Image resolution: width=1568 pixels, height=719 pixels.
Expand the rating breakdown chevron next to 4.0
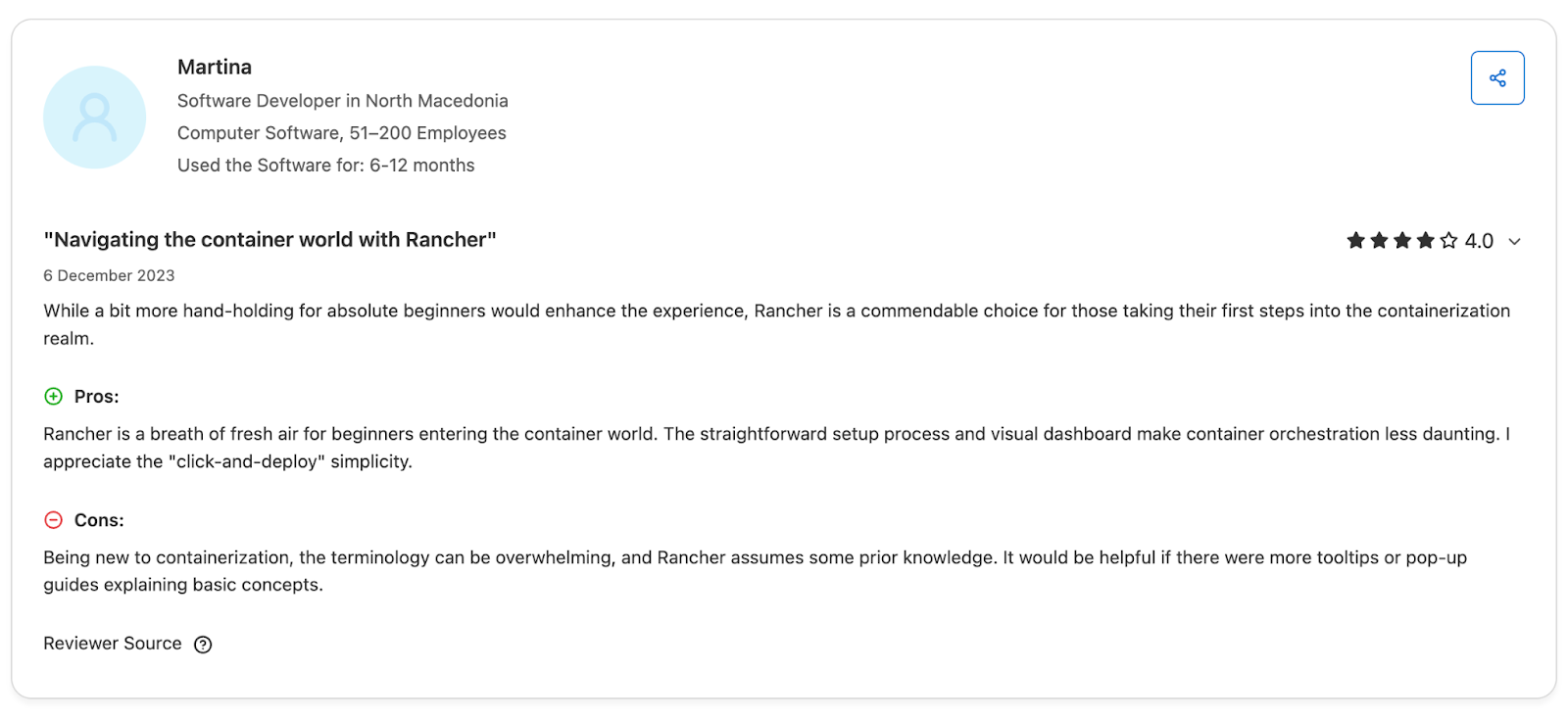(1514, 242)
